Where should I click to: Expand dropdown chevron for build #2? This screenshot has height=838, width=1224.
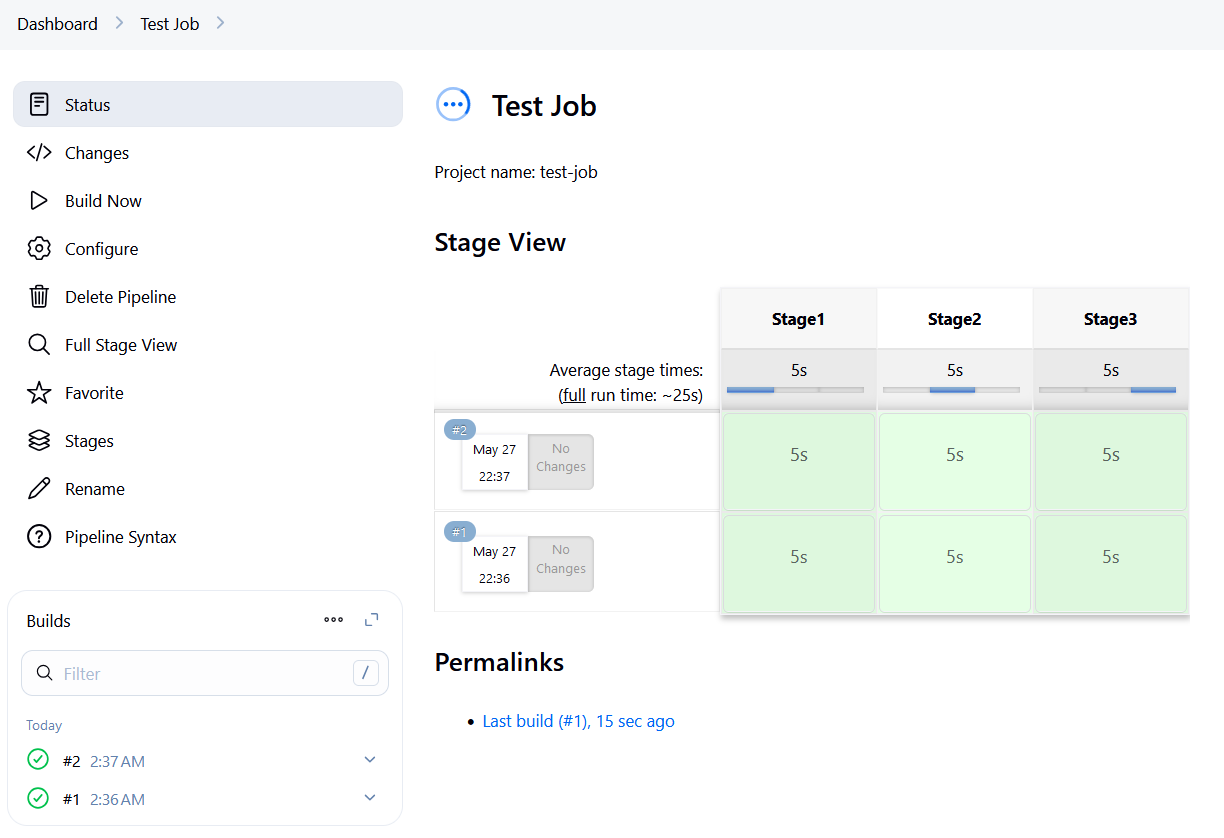coord(370,760)
